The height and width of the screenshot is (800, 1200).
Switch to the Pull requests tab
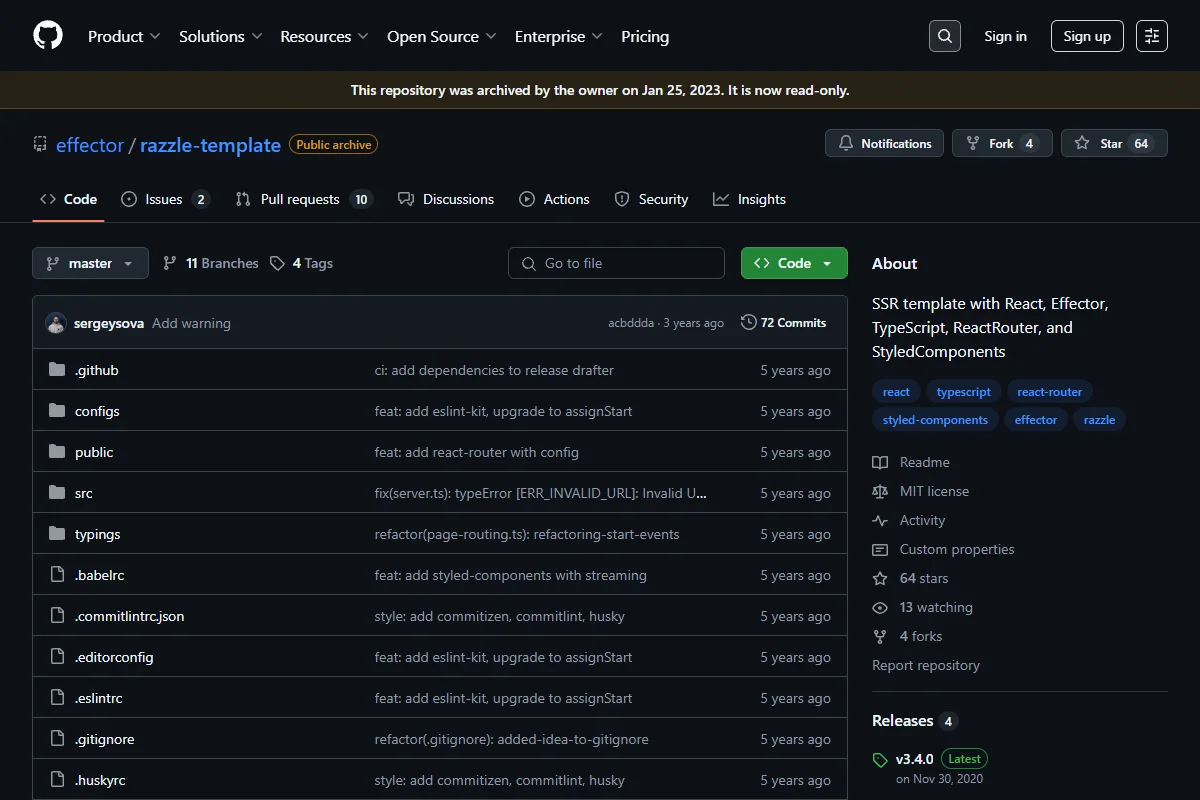coord(304,199)
